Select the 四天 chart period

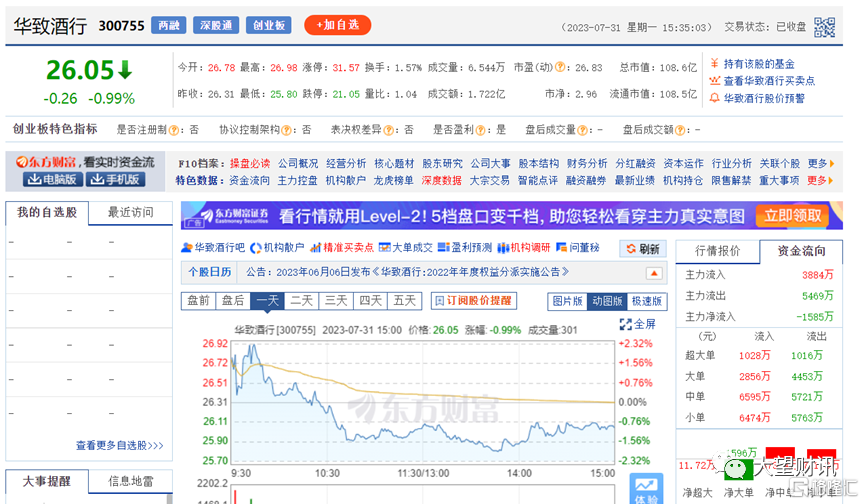pyautogui.click(x=370, y=301)
